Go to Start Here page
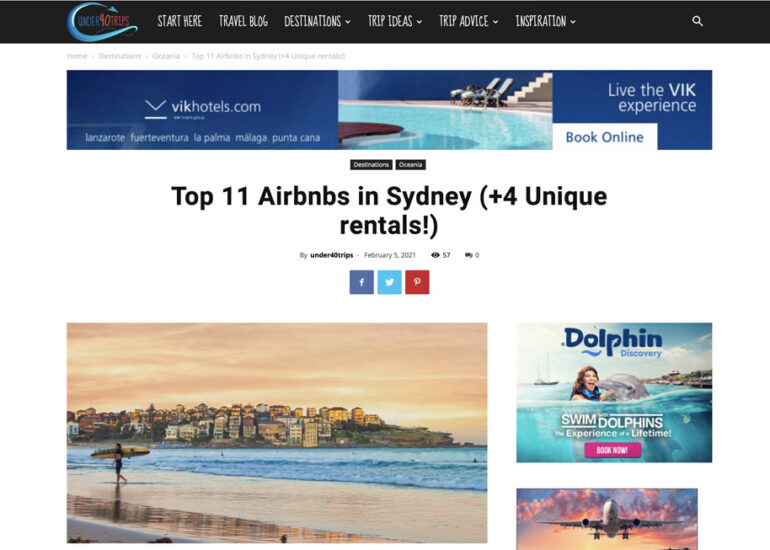770x550 pixels. (180, 21)
